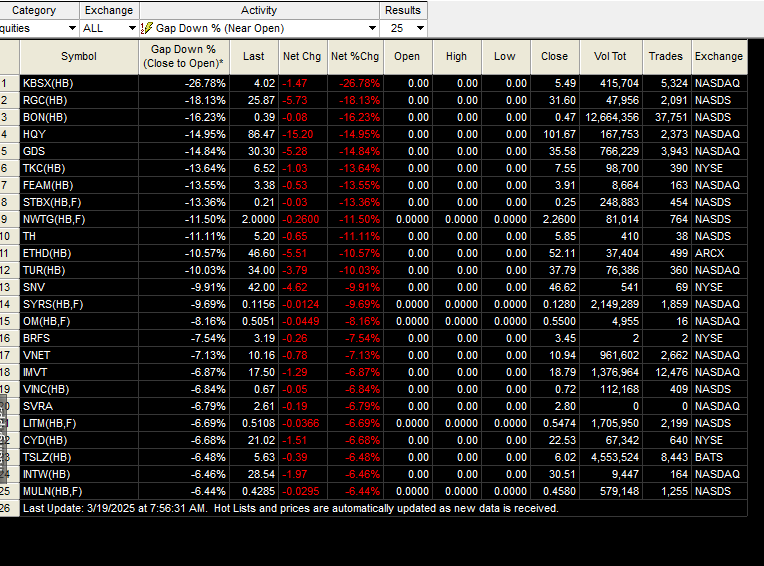Click the BATS exchange cell

pos(719,457)
